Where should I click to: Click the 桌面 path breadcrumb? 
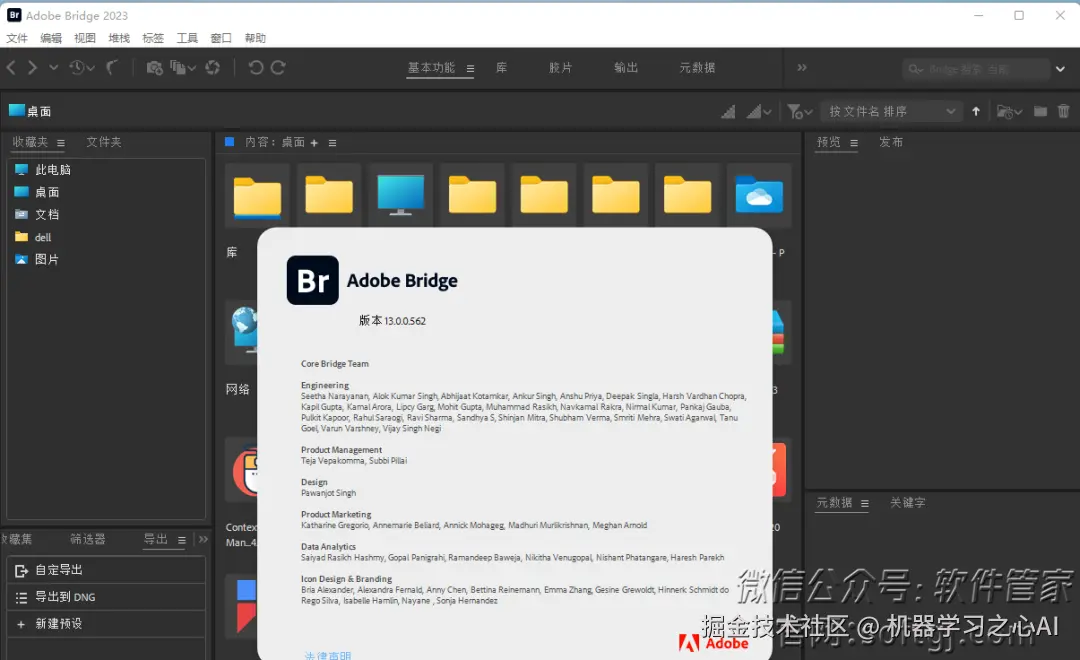[x=30, y=111]
